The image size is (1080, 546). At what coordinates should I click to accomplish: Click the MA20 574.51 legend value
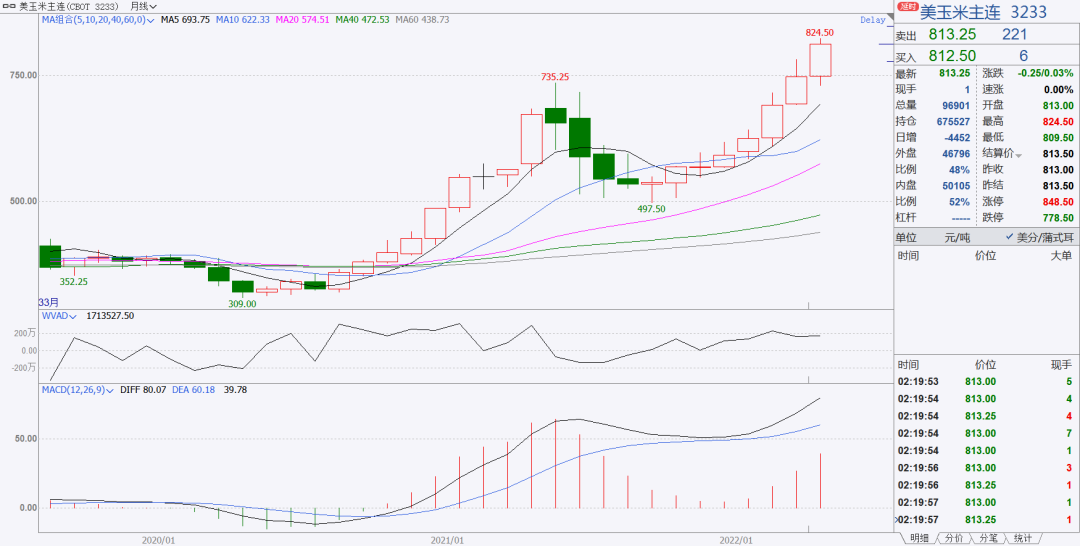pos(302,20)
